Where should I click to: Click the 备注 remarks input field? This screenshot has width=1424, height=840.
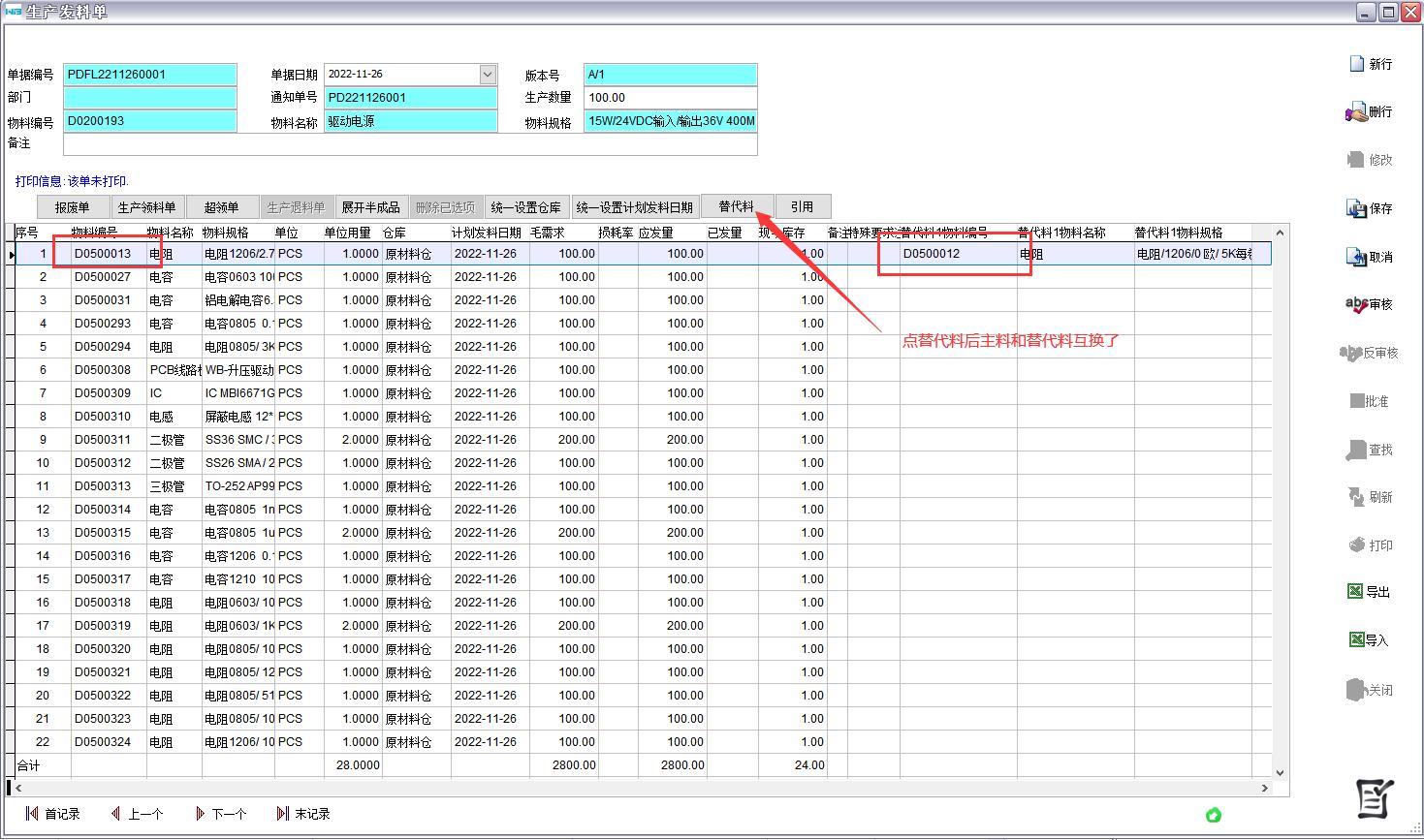(x=409, y=144)
